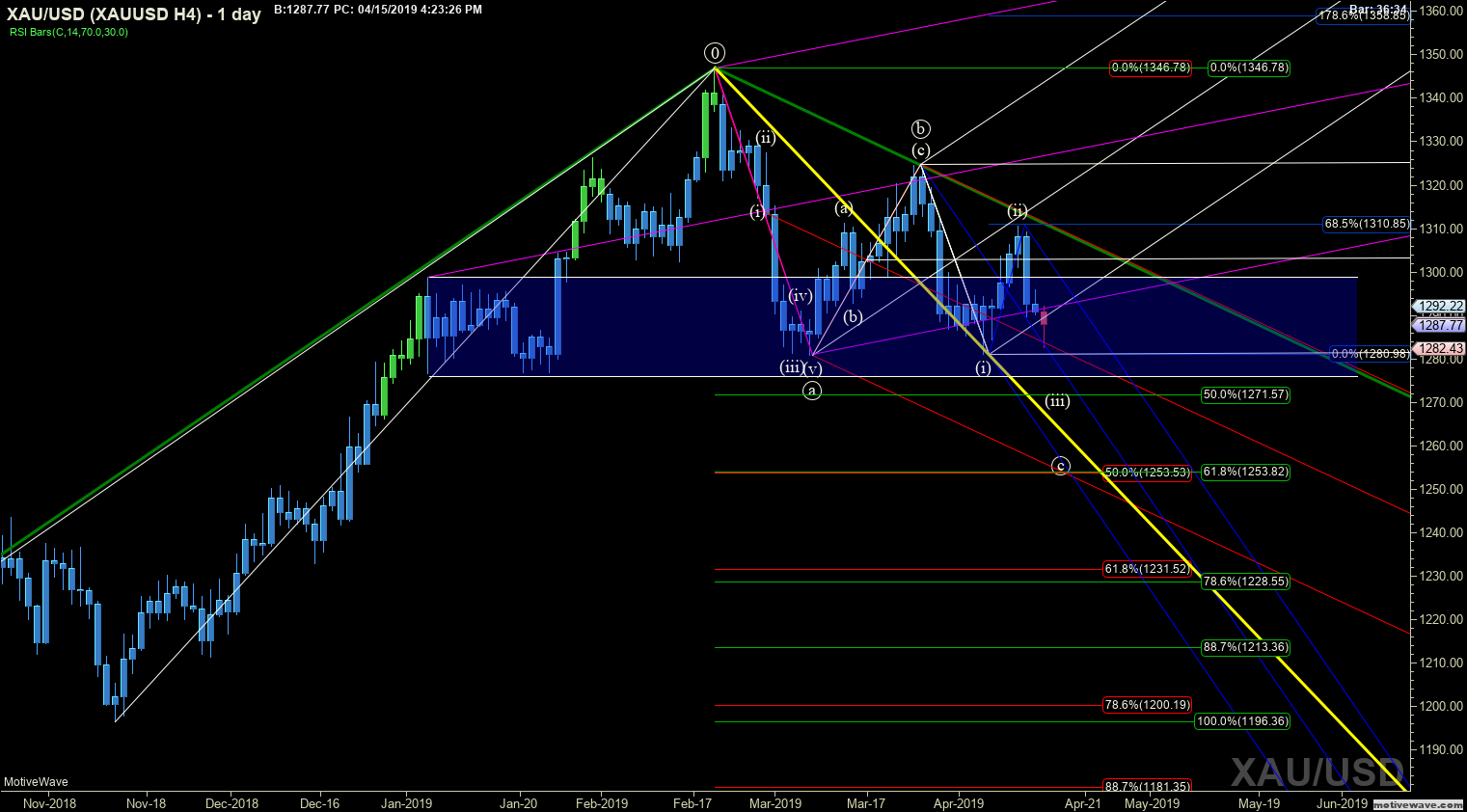Click the 78.6%(1200.19) level label

pyautogui.click(x=1147, y=705)
